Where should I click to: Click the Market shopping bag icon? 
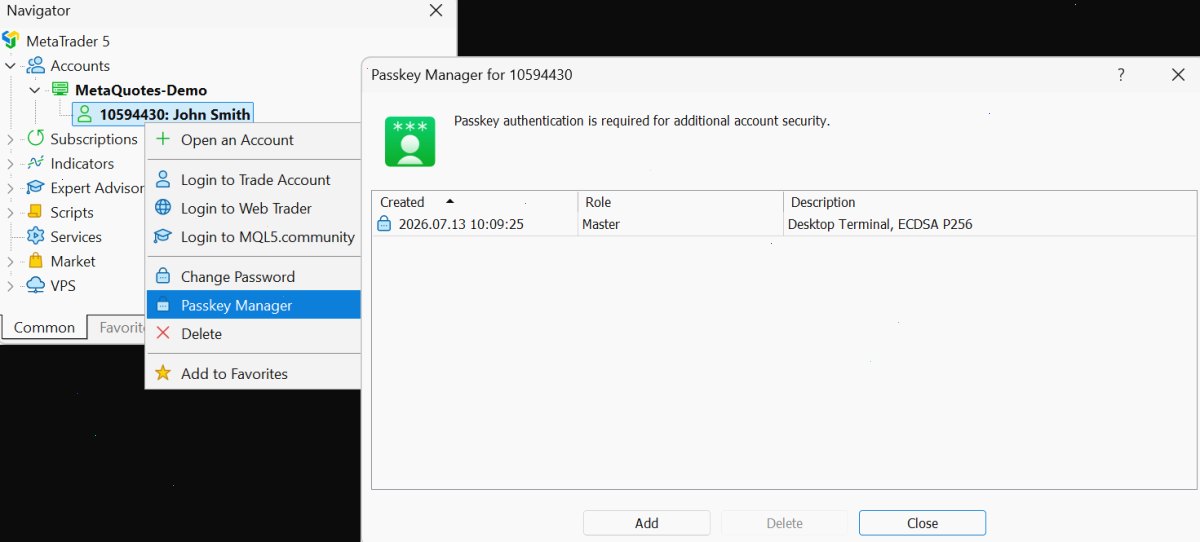[35, 261]
